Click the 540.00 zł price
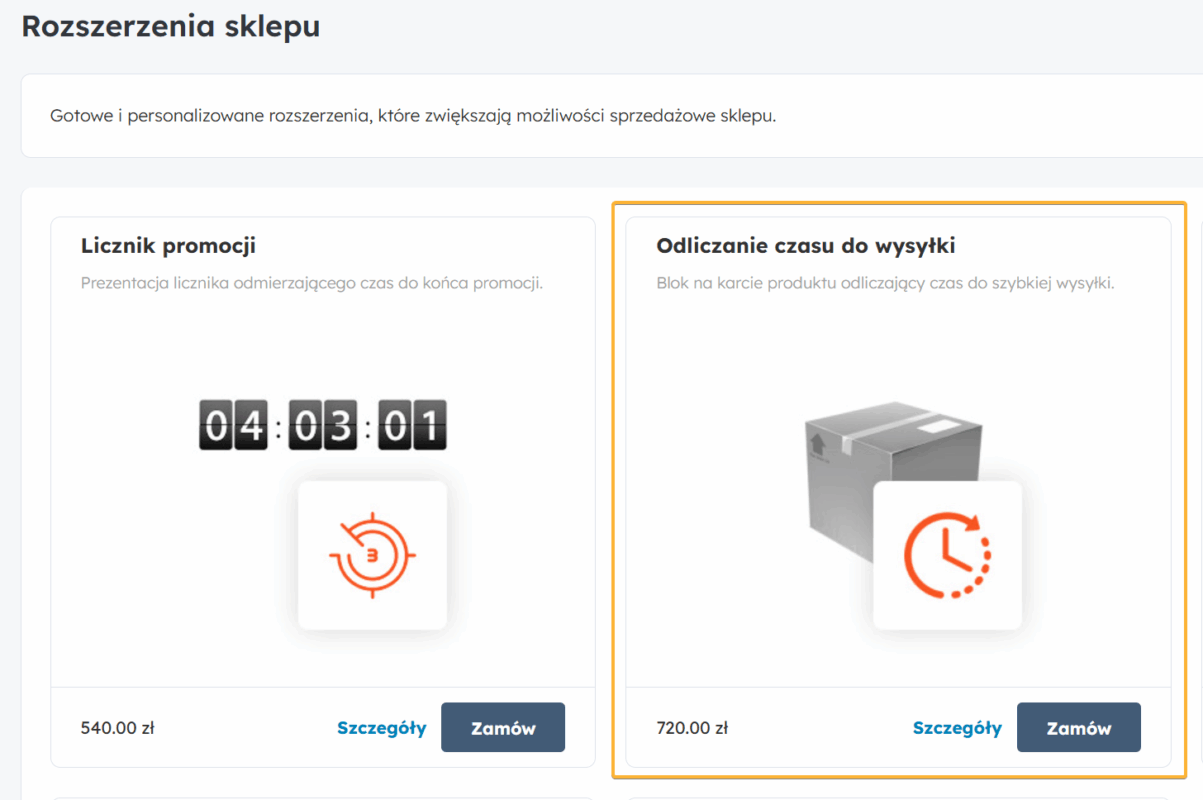 pyautogui.click(x=117, y=728)
